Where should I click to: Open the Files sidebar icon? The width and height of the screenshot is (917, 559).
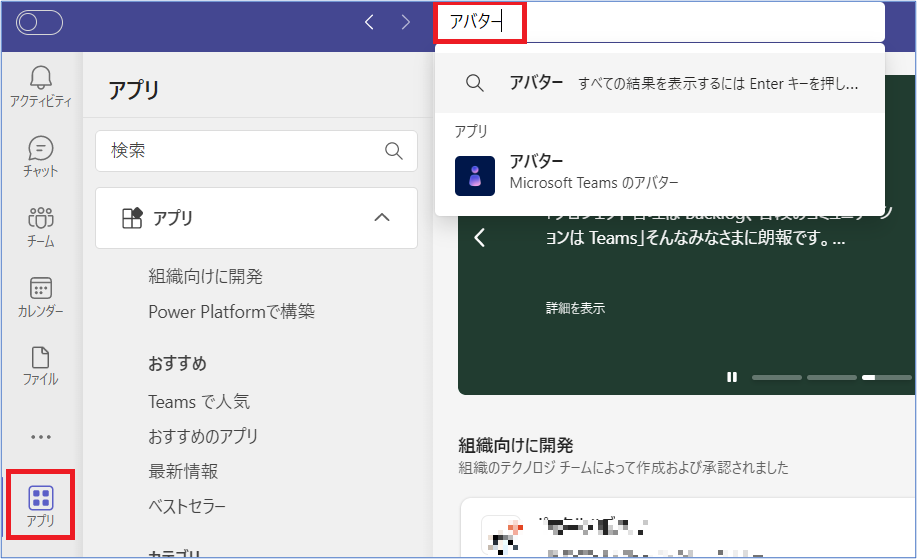pos(40,358)
